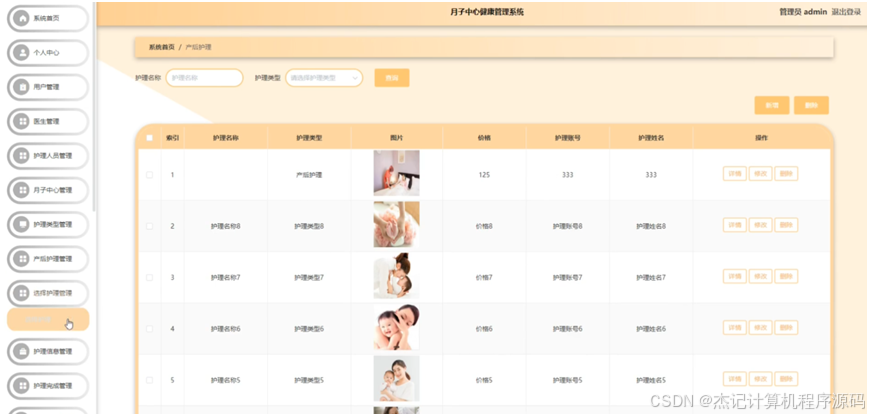Click 删除 for the 护理名称6 row
The height and width of the screenshot is (416, 869).
tap(786, 327)
